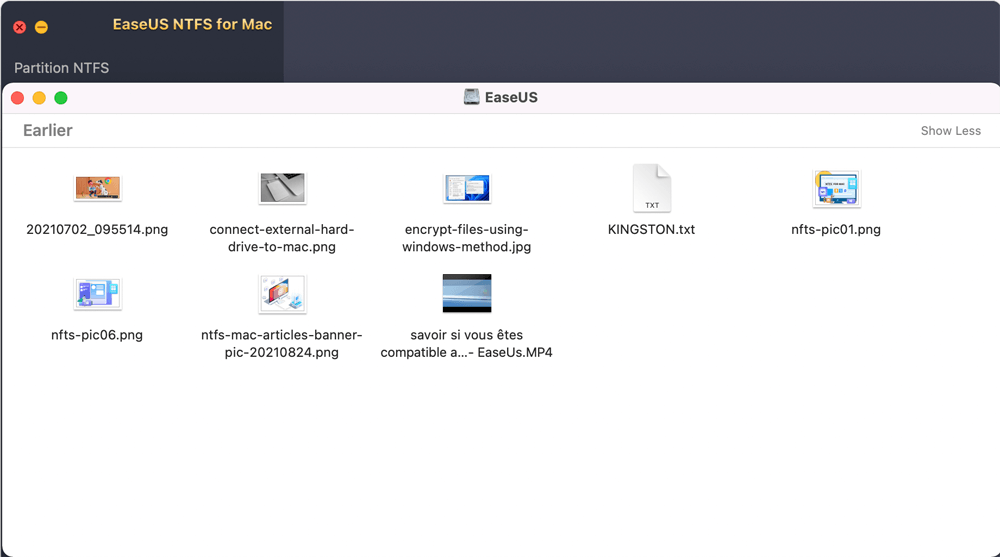This screenshot has height=557, width=1000.
Task: Select the savoir si vous êtes MP4 video thumbnail
Action: (467, 293)
